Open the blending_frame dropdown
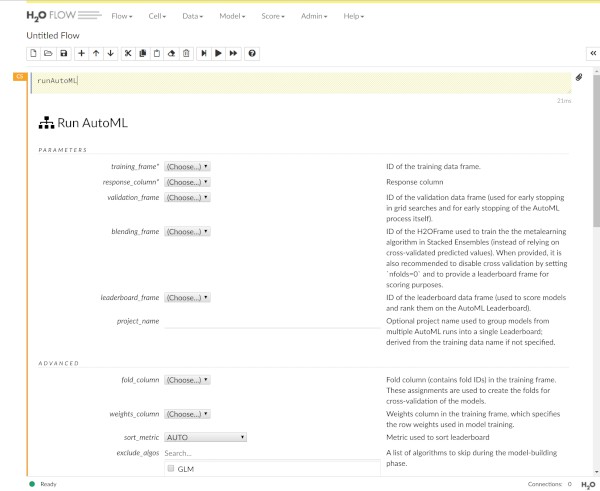 click(x=188, y=232)
